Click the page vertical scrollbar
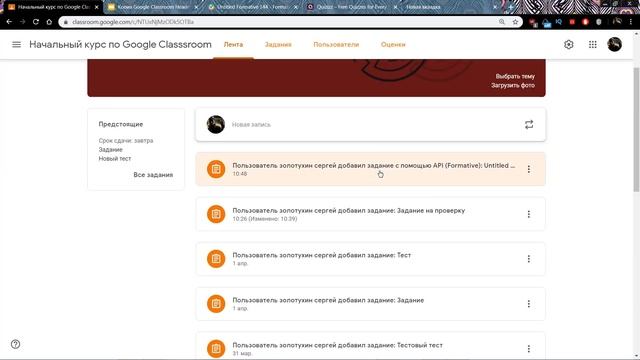640x360 pixels. tap(636, 129)
